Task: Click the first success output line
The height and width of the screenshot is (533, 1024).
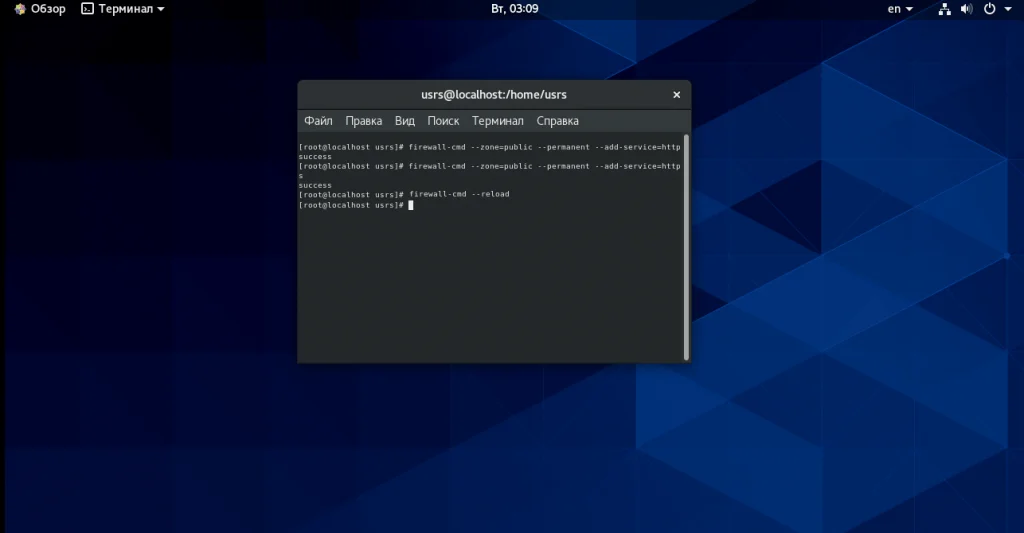Action: coord(315,157)
